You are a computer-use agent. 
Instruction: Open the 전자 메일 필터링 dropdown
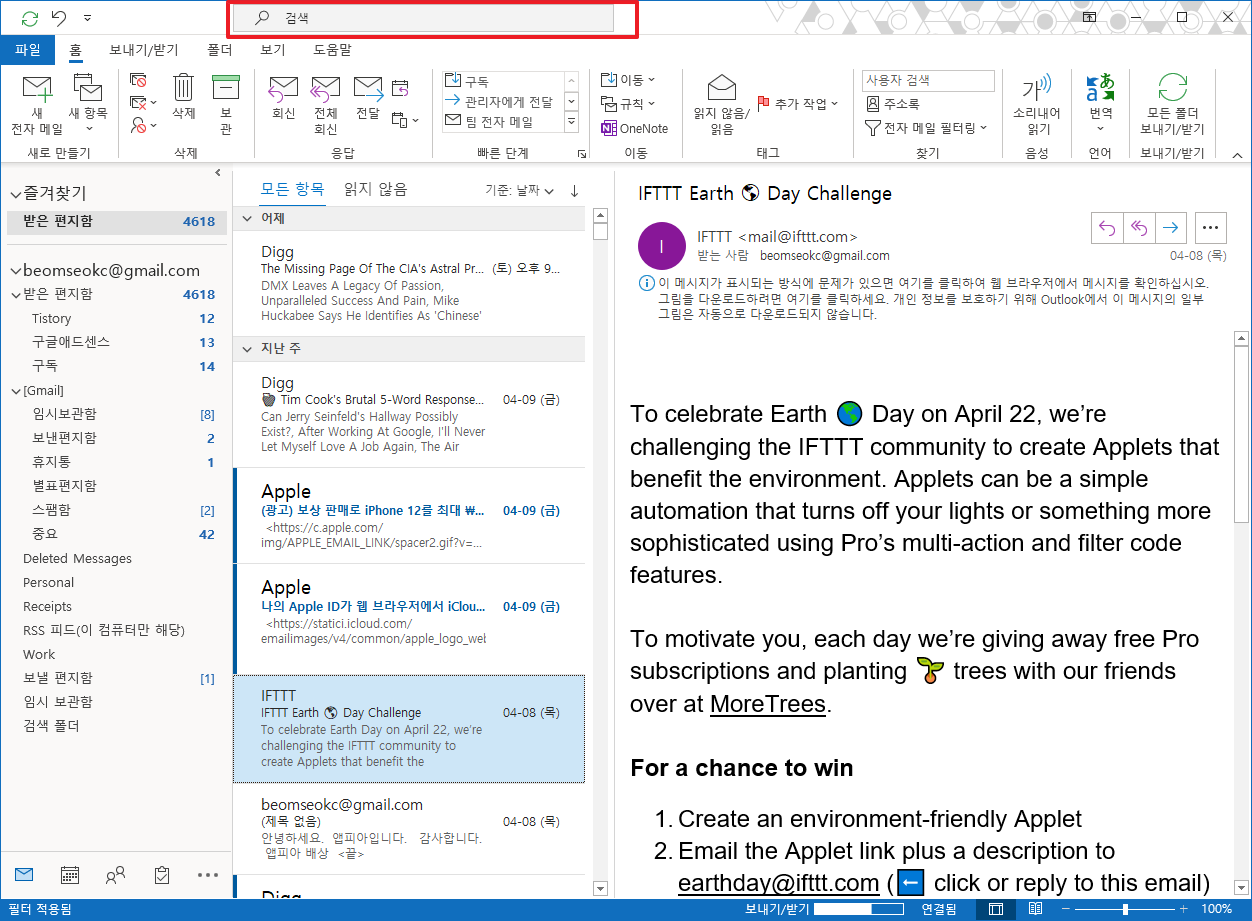pos(926,128)
